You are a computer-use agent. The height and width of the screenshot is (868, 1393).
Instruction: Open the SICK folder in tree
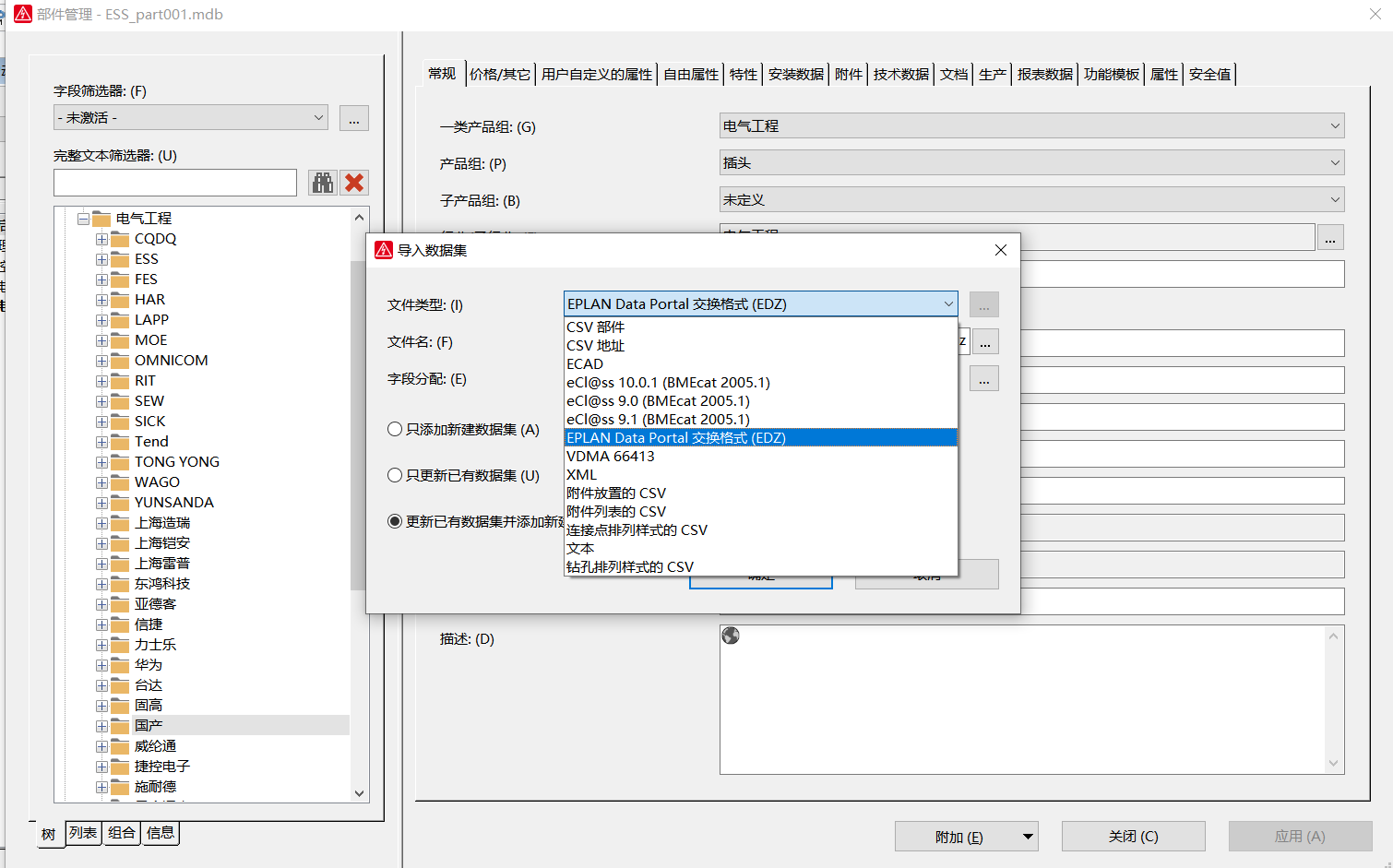pos(149,422)
